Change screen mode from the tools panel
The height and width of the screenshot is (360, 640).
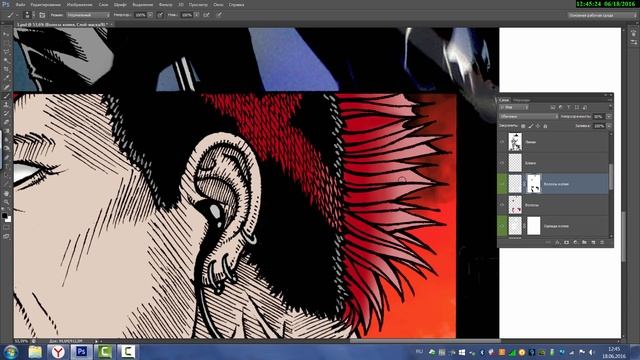(6, 236)
